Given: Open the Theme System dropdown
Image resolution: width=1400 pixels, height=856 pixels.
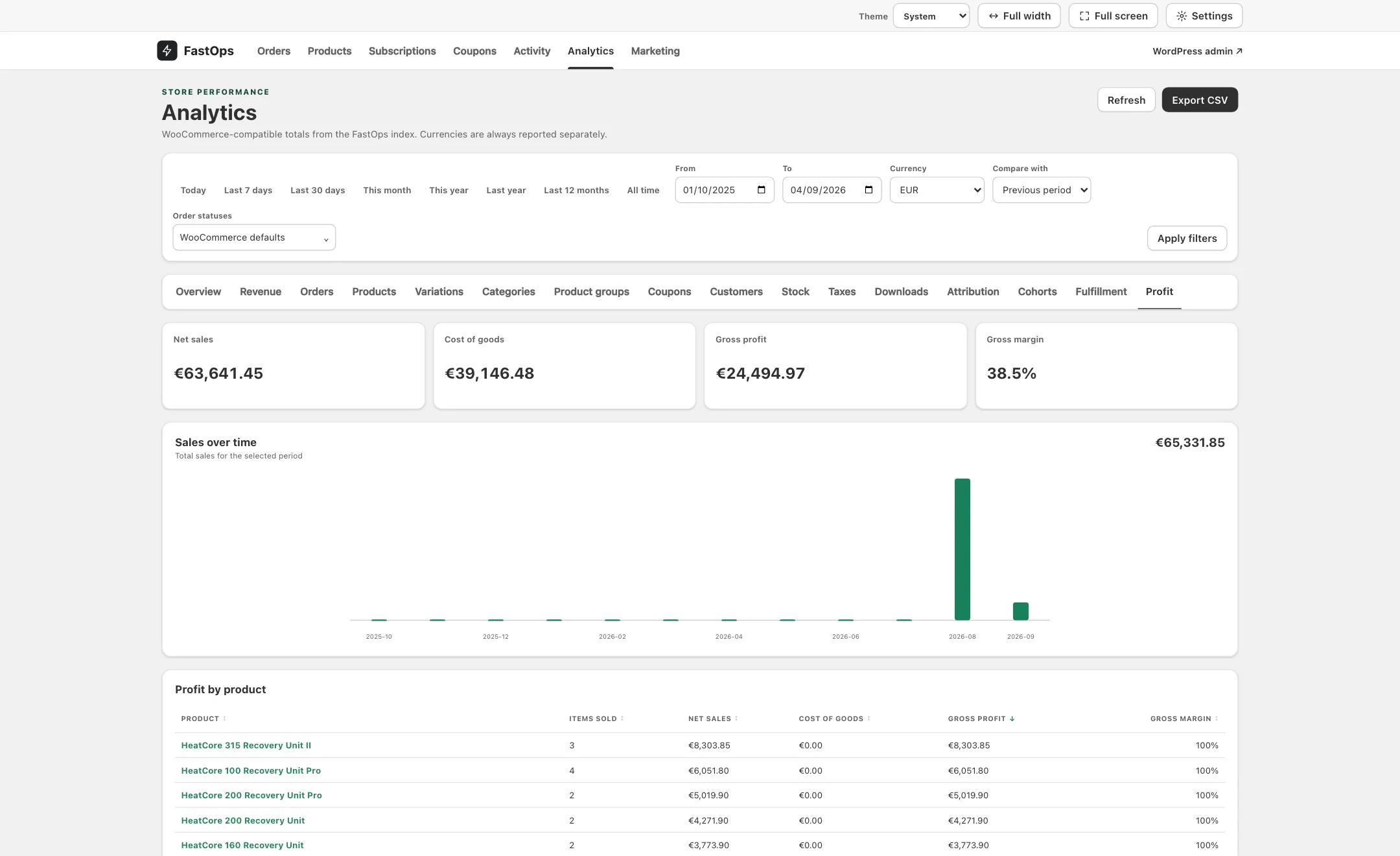Looking at the screenshot, I should (x=931, y=16).
